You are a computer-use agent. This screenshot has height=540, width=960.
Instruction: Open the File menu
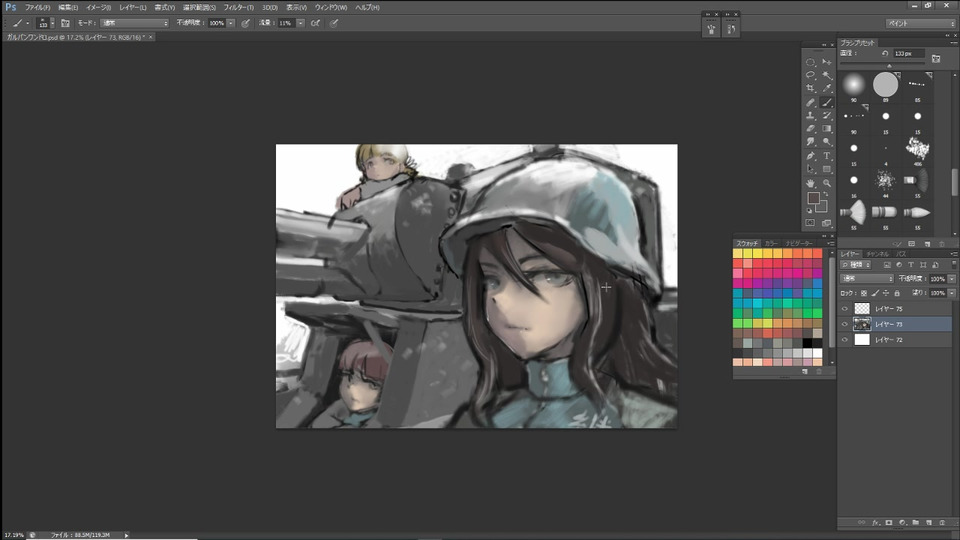pos(37,7)
